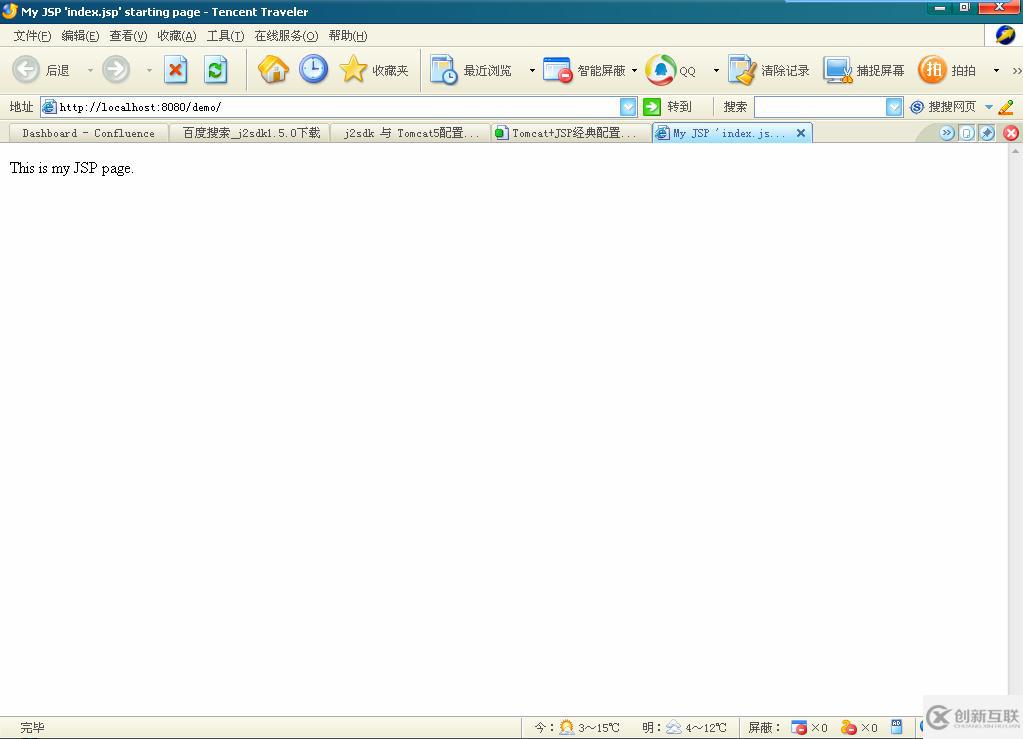Go to the Home page icon
Screen dimensions: 1023x739
coord(273,69)
